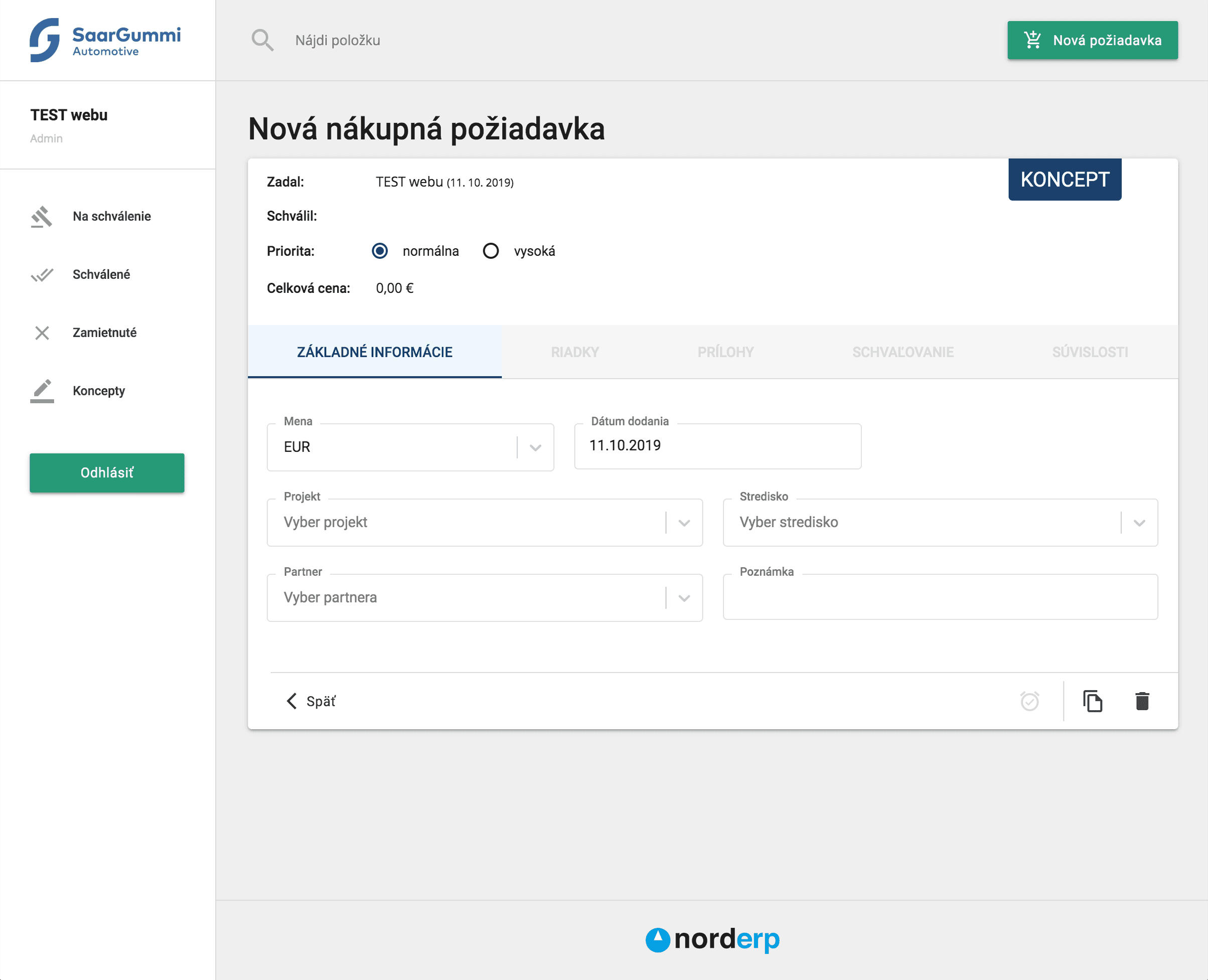The image size is (1208, 980).
Task: Click the KONCEPT status badge
Action: [x=1065, y=180]
